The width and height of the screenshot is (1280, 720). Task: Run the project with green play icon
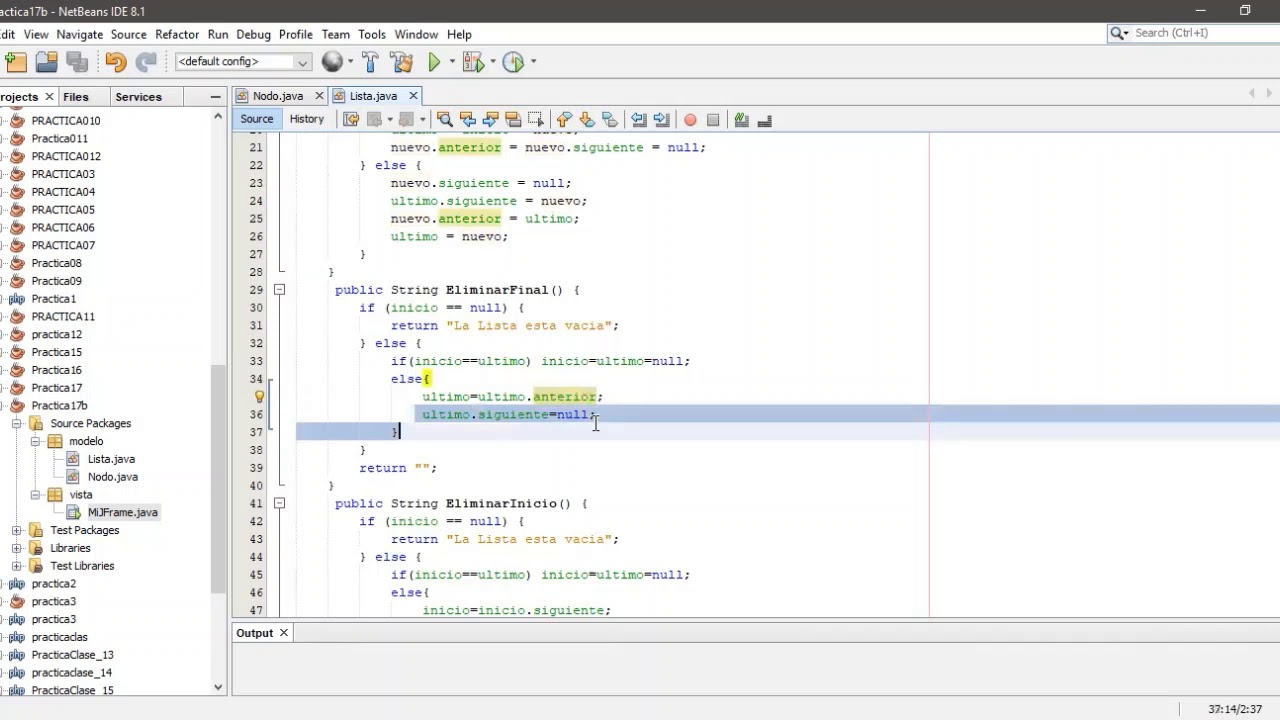434,62
